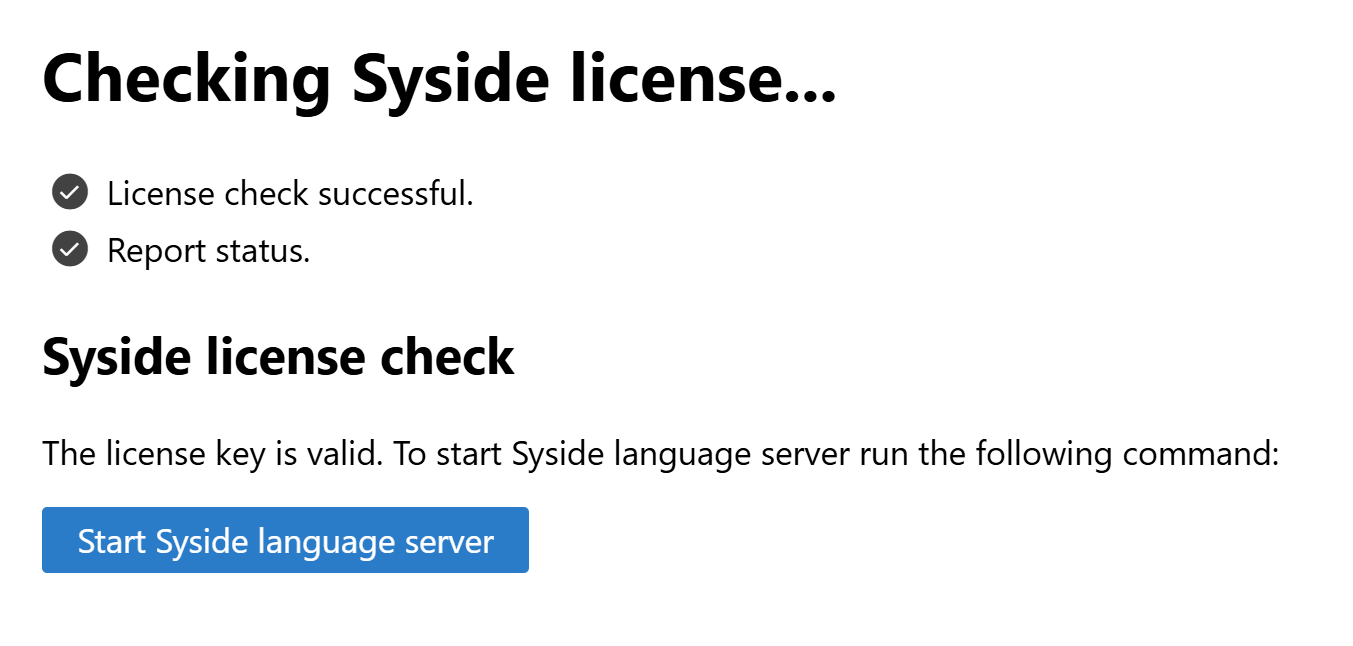Click the Start Syside language server button
The height and width of the screenshot is (646, 1353).
285,540
